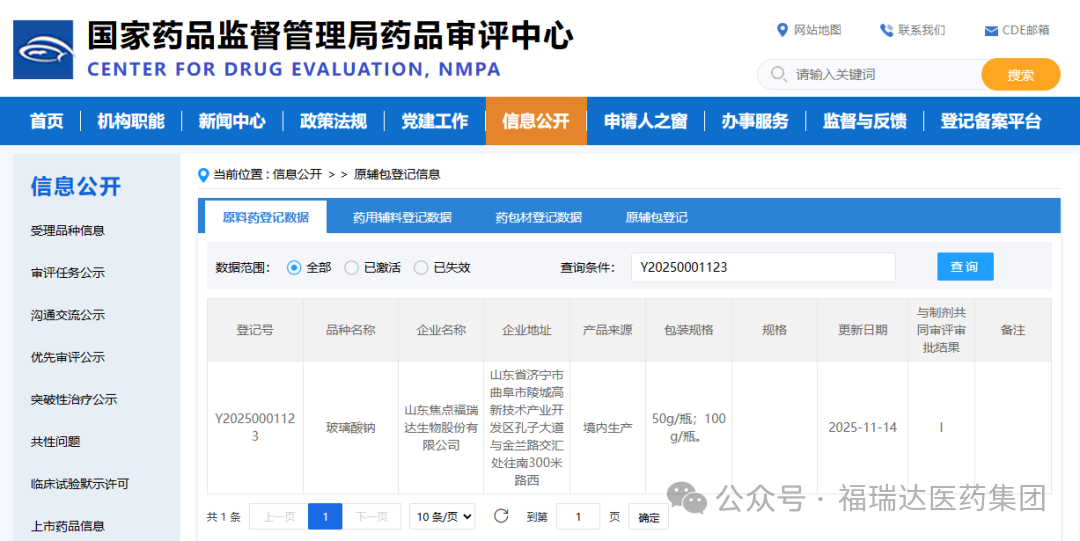This screenshot has height=541, width=1080.
Task: Click the CDE logo icon
Action: pos(43,50)
